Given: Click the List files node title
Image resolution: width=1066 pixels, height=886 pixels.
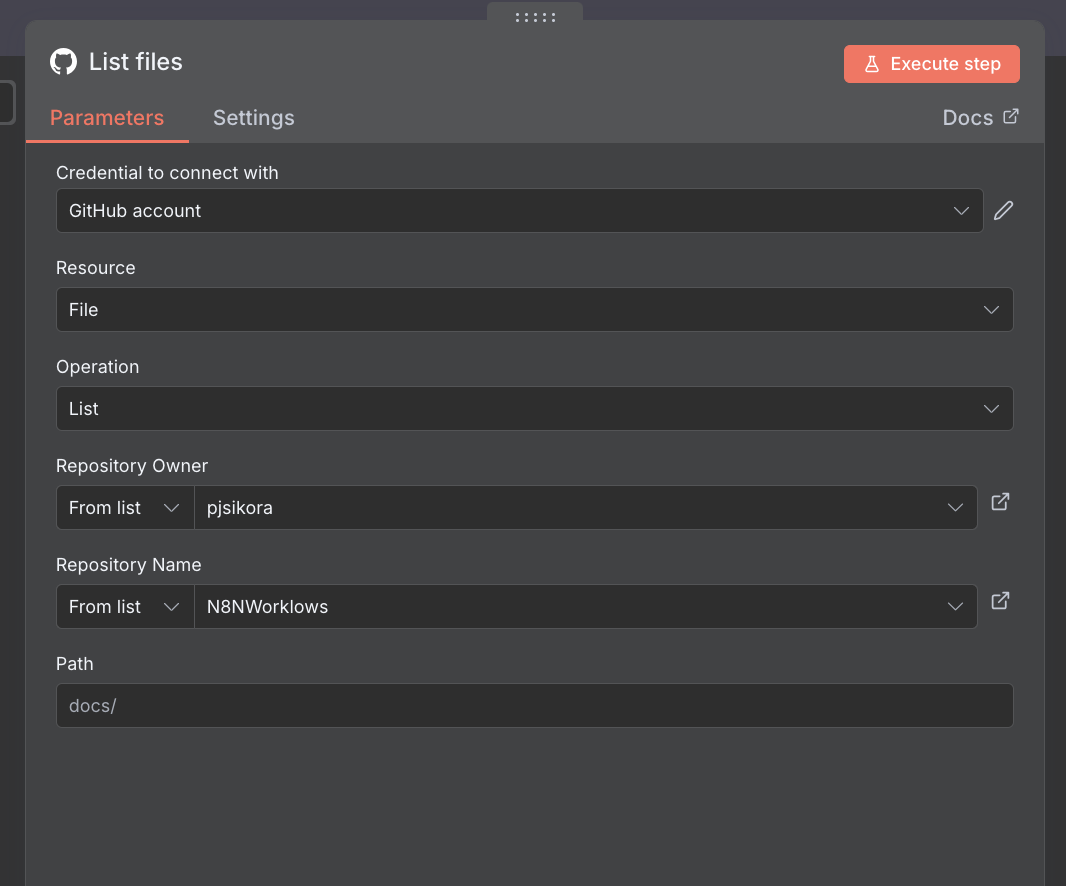Looking at the screenshot, I should [x=136, y=62].
